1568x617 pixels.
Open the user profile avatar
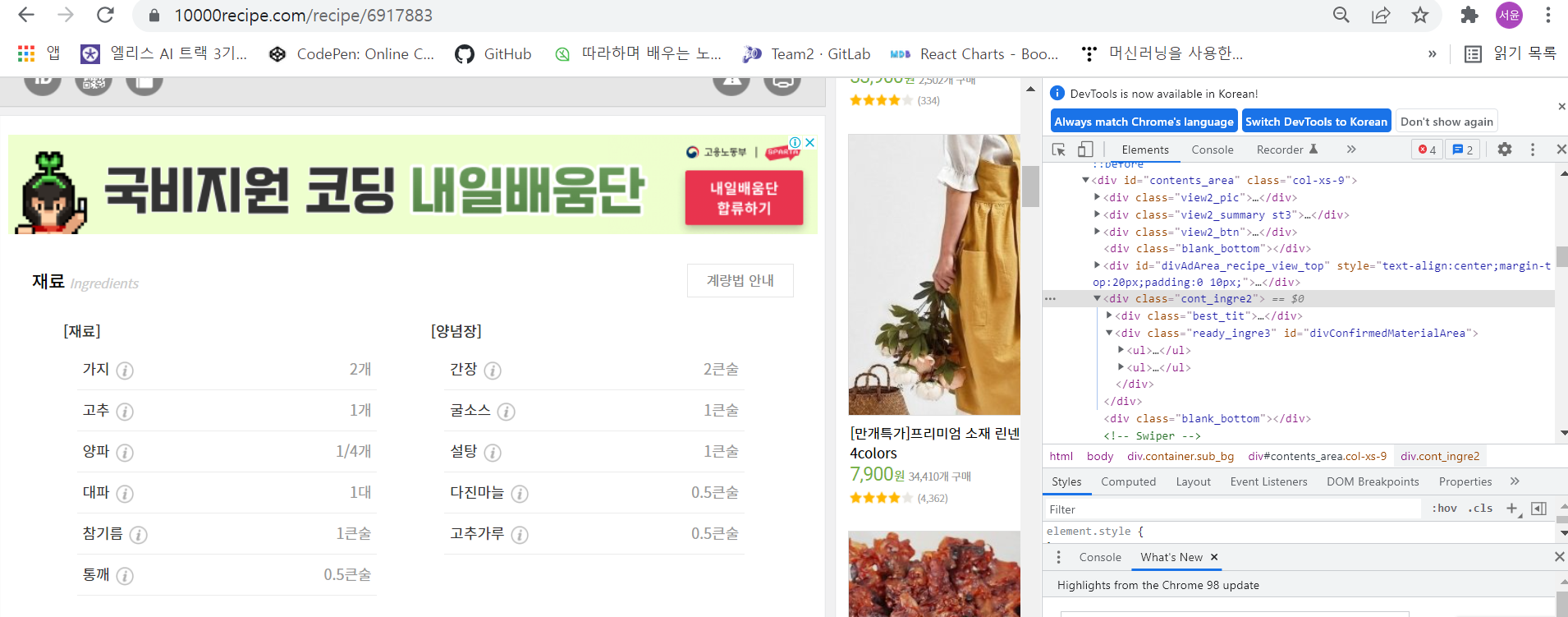click(1509, 15)
